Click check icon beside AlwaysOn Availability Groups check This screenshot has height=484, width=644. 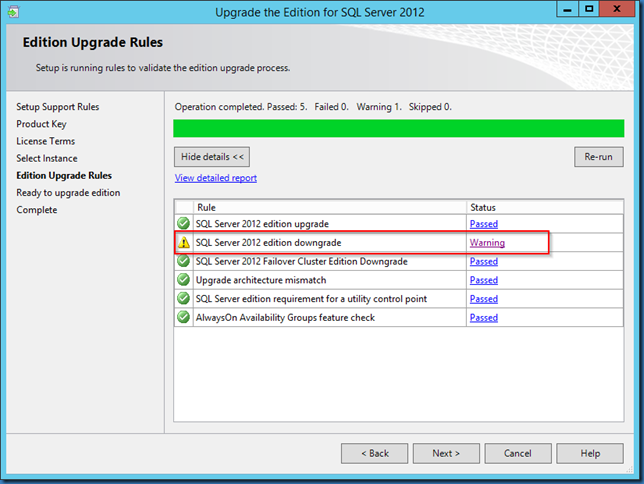pos(183,317)
